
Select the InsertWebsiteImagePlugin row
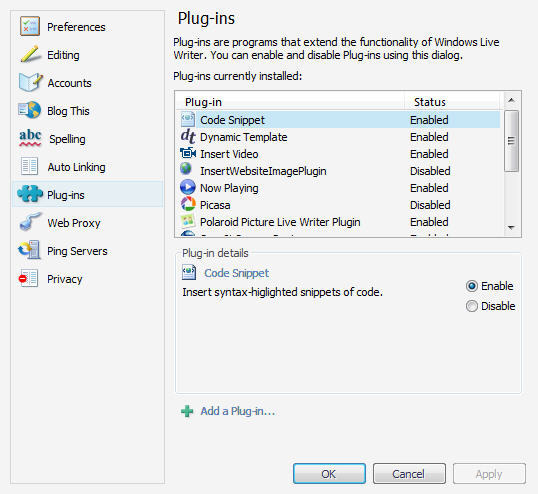click(x=340, y=171)
